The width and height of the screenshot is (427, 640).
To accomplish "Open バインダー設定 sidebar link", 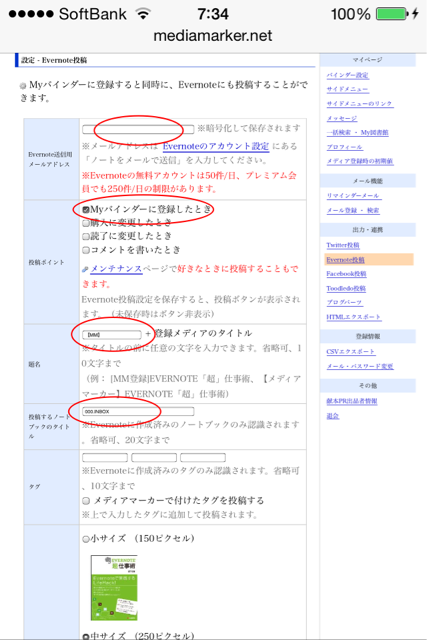I will click(348, 75).
